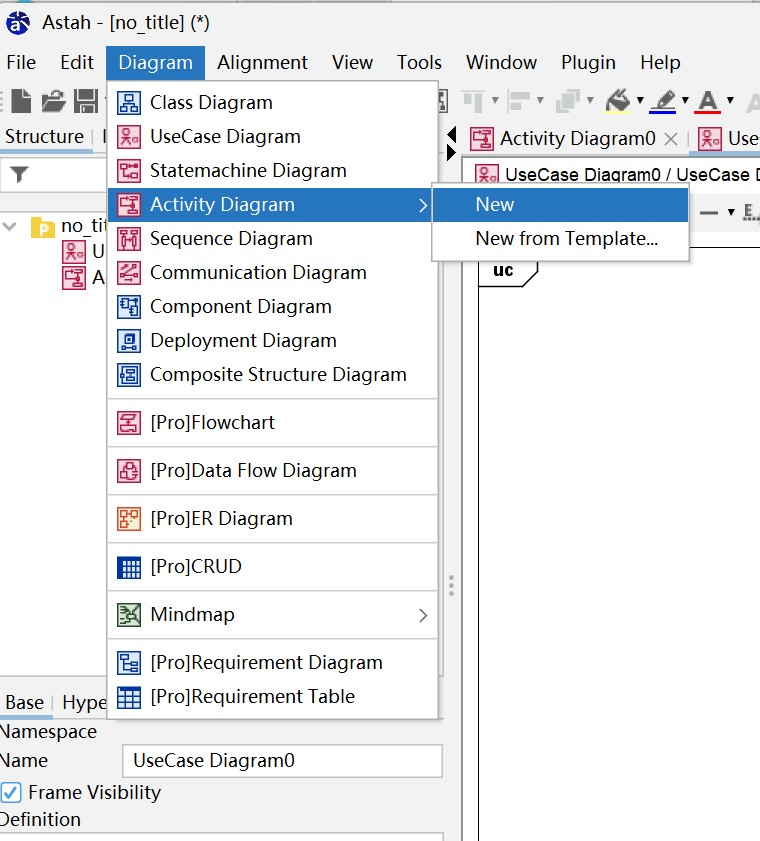Image resolution: width=760 pixels, height=841 pixels.
Task: Close the open Diagram menu
Action: (155, 63)
